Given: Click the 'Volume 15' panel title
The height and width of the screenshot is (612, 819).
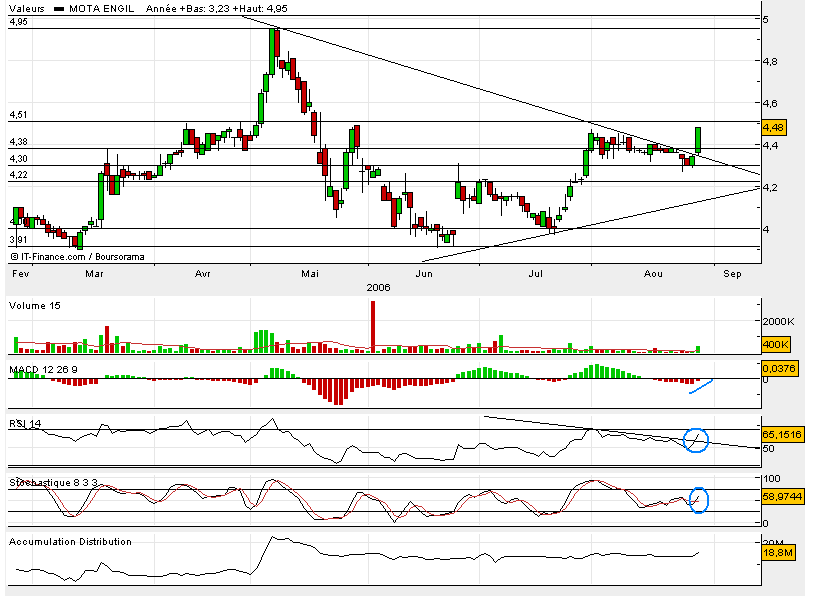Looking at the screenshot, I should [x=35, y=306].
